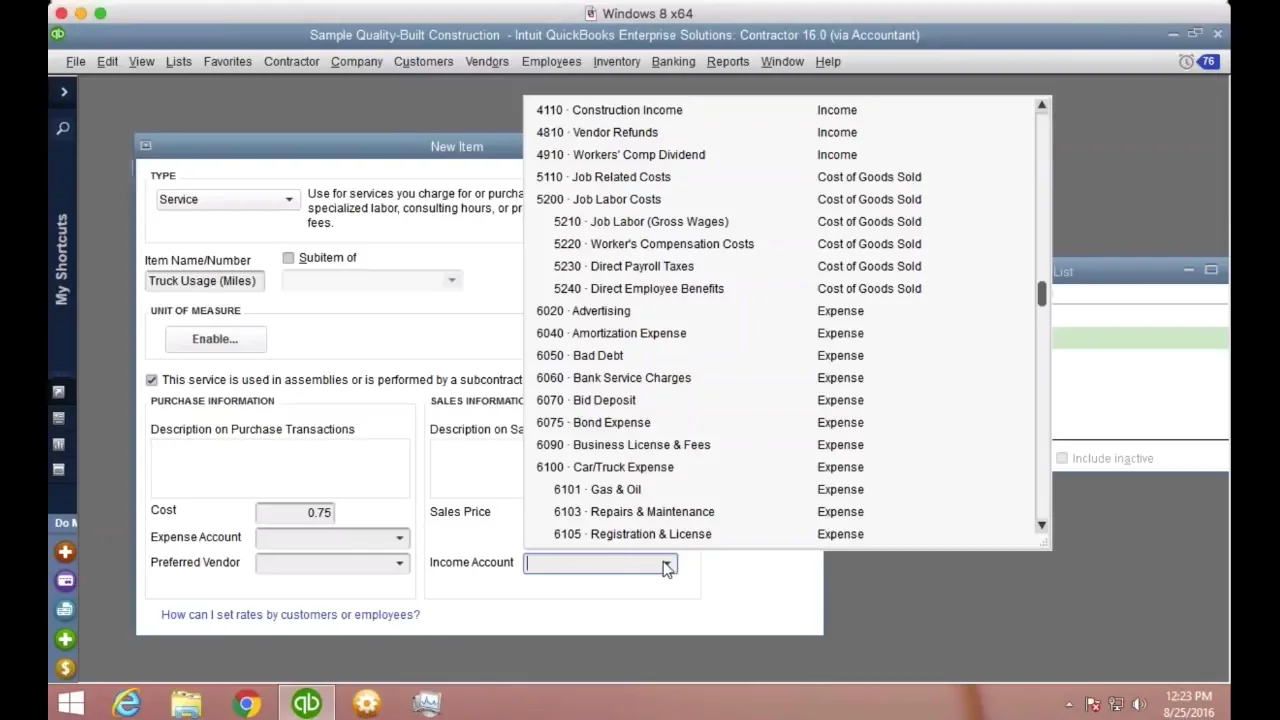Viewport: 1280px width, 720px height.
Task: Click the green plus shortcut icon
Action: (x=65, y=639)
